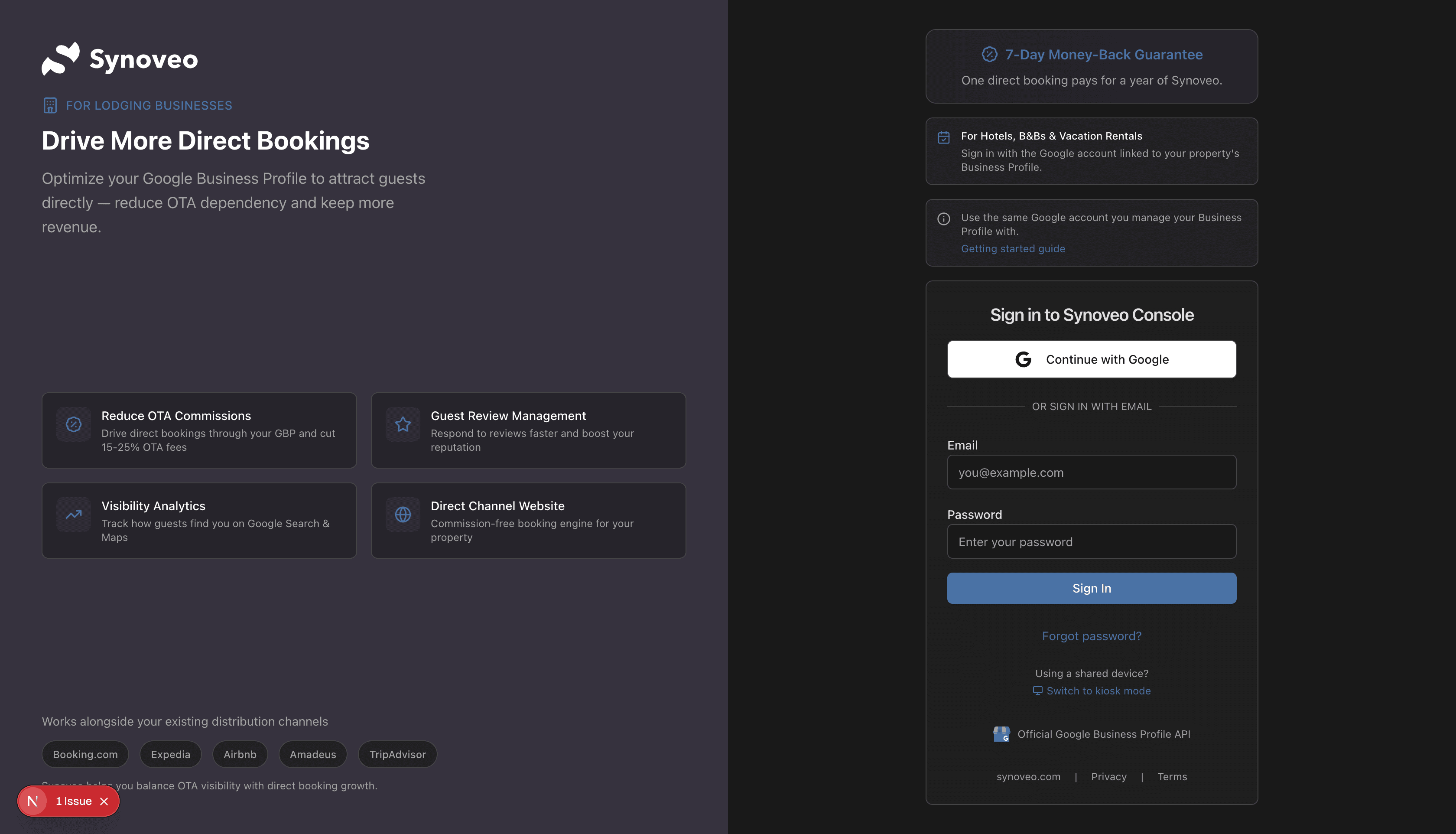This screenshot has height=834, width=1456.
Task: Click the globe icon on Direct Channel Website card
Action: (403, 515)
